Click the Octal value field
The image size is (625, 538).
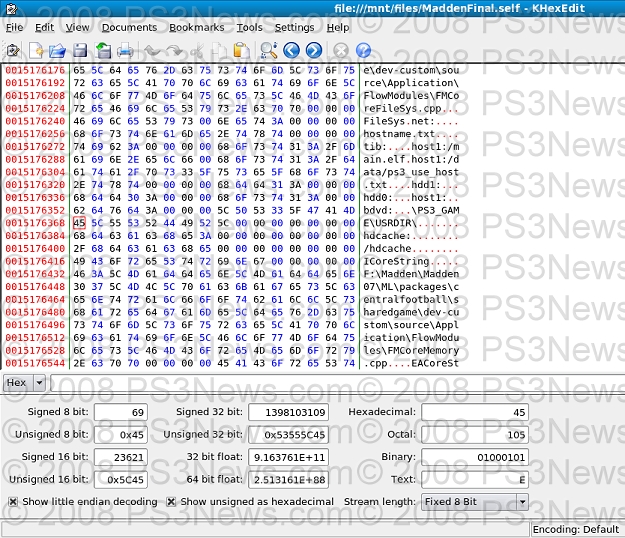tap(475, 434)
